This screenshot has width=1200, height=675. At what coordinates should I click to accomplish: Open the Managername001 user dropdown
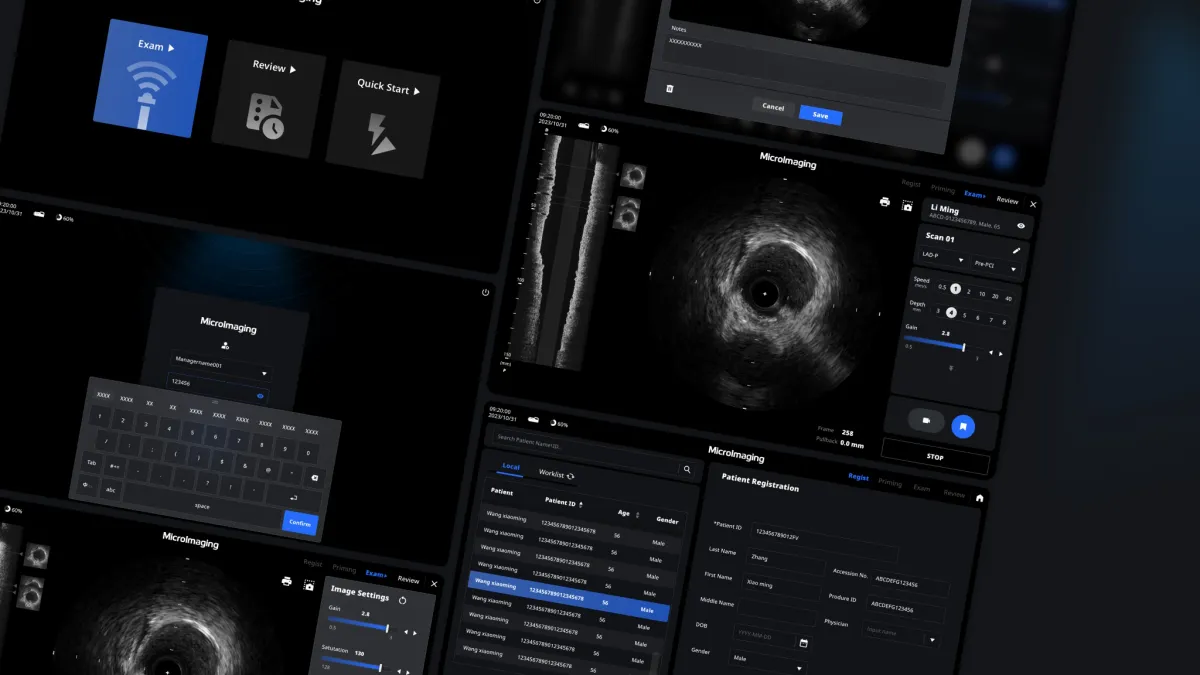(x=220, y=366)
